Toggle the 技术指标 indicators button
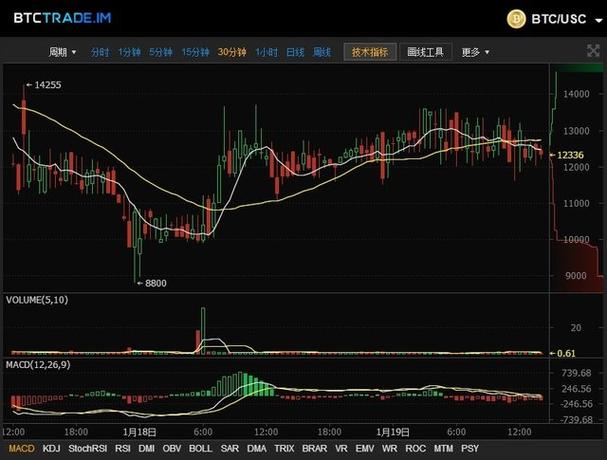The width and height of the screenshot is (607, 460). (x=370, y=52)
